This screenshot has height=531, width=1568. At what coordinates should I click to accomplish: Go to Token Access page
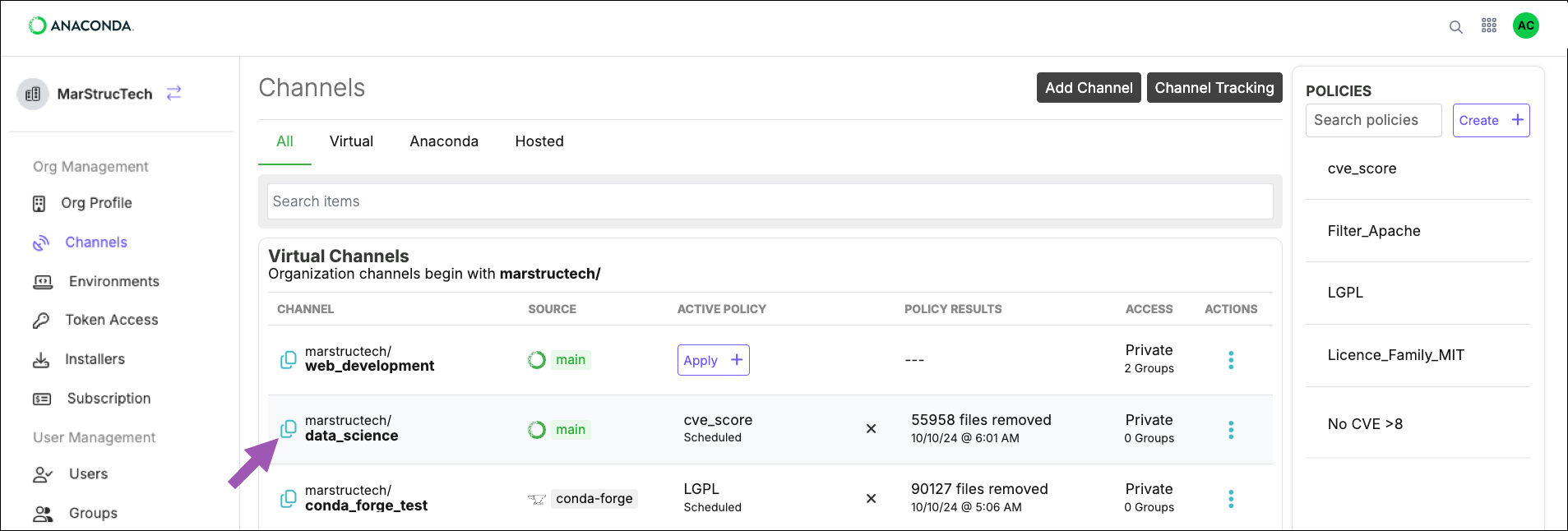click(112, 320)
